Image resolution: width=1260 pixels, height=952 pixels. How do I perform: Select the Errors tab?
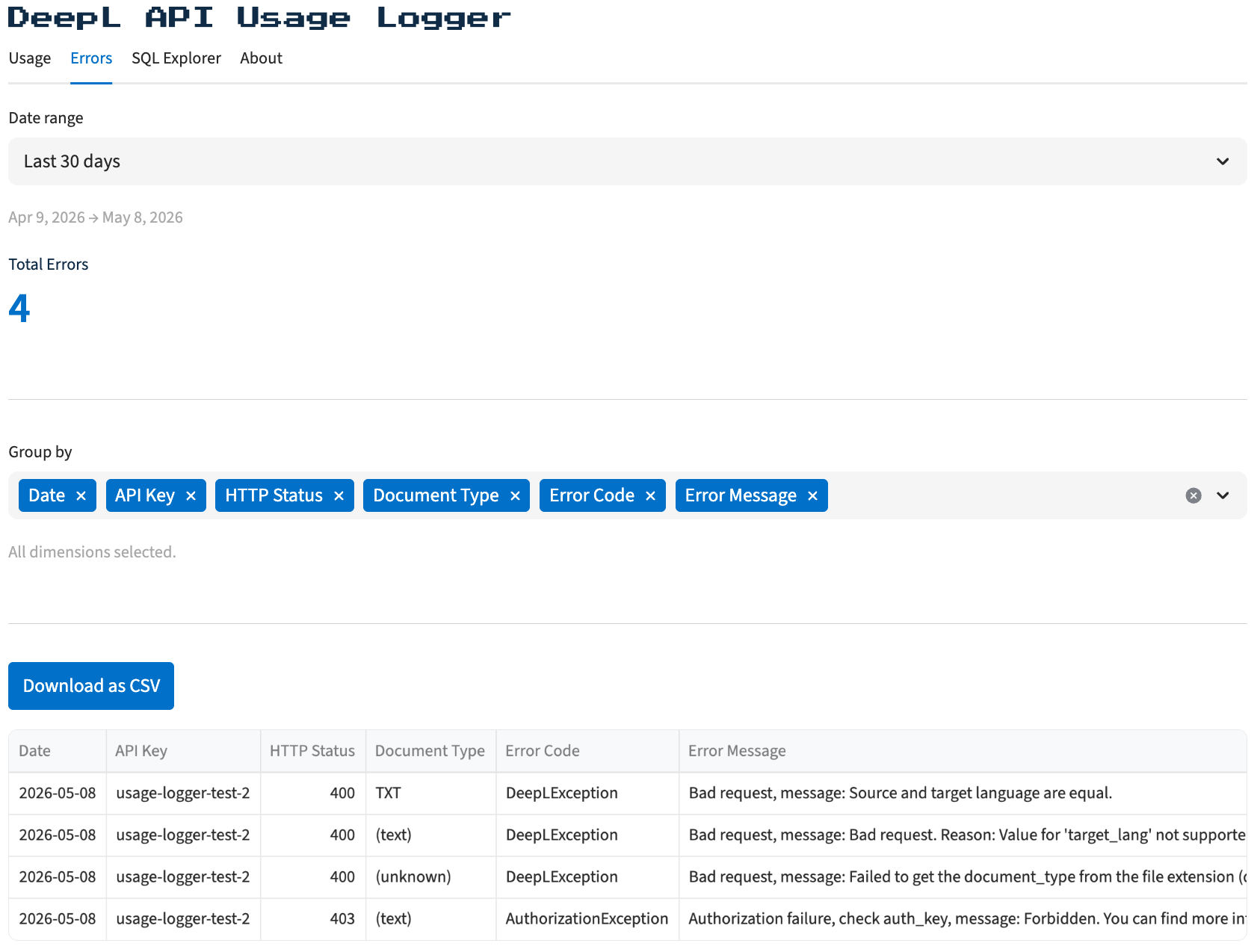tap(91, 58)
